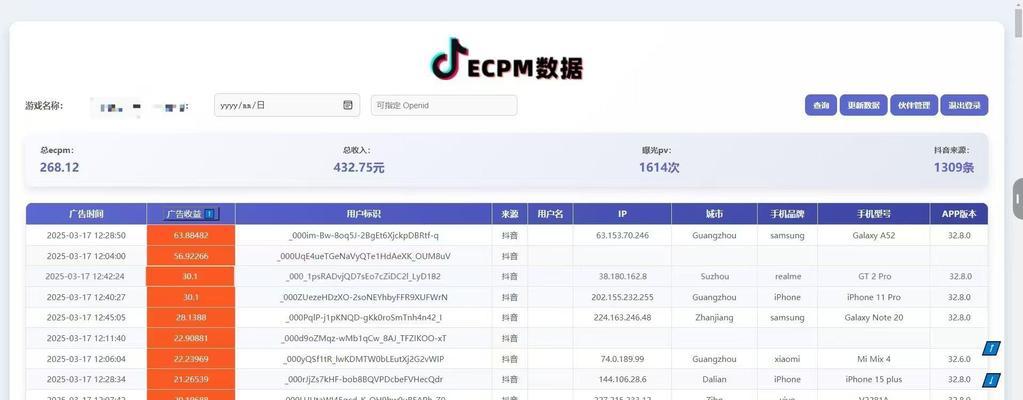The width and height of the screenshot is (1023, 400).
Task: Click the IP address 63.153.70.246
Action: click(622, 236)
